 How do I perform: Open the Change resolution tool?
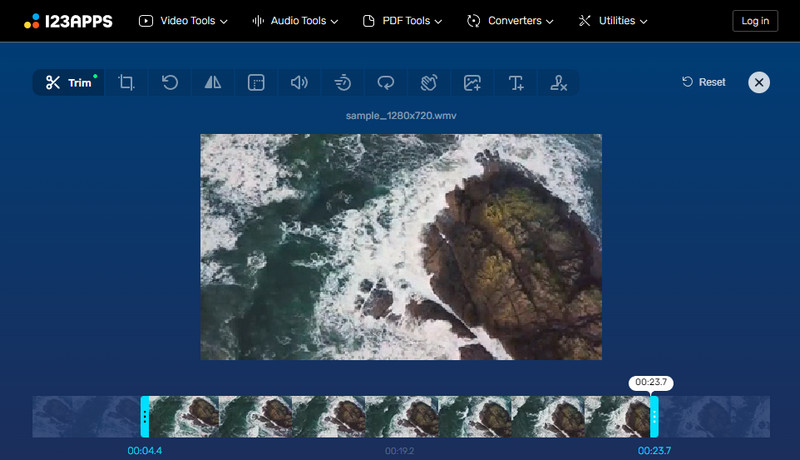256,83
